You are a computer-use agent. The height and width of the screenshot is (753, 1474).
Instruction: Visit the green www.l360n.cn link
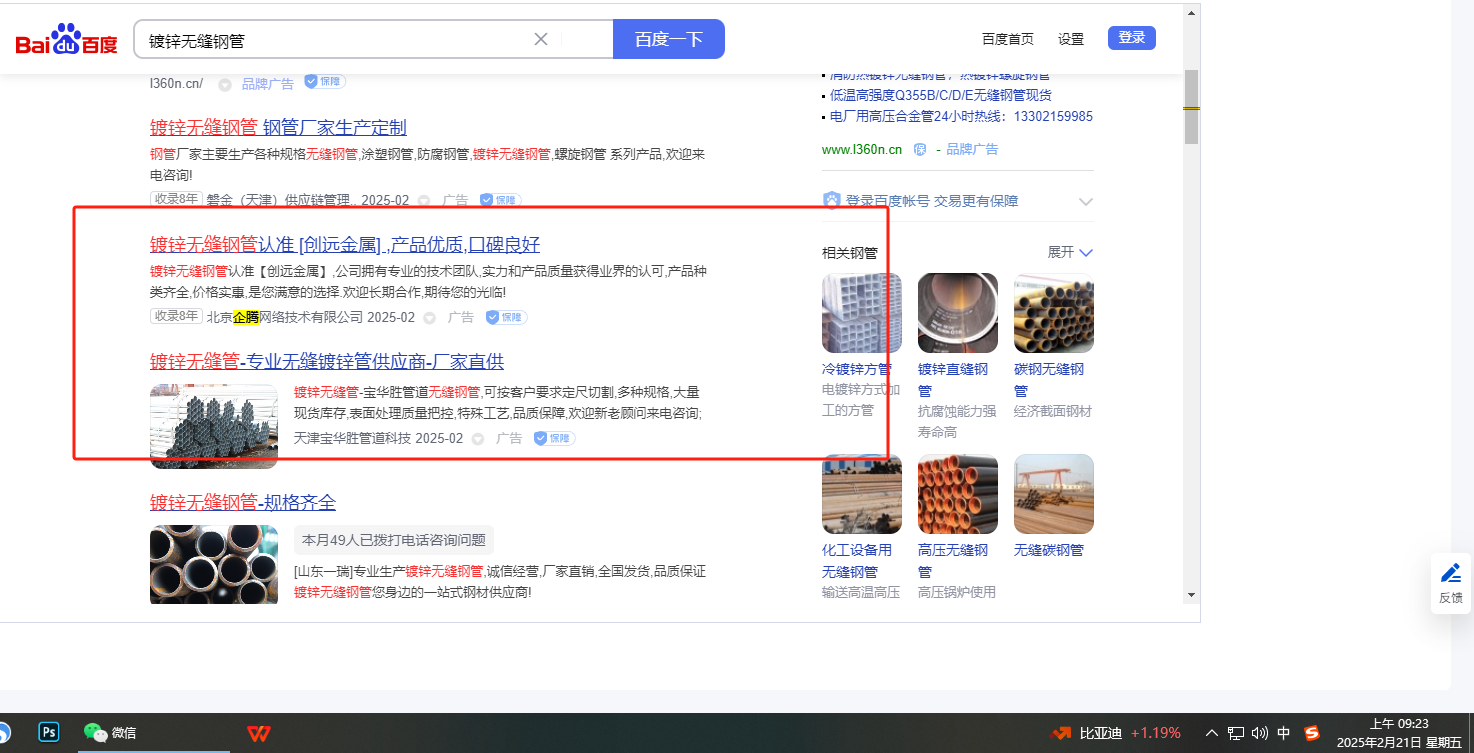click(x=862, y=149)
